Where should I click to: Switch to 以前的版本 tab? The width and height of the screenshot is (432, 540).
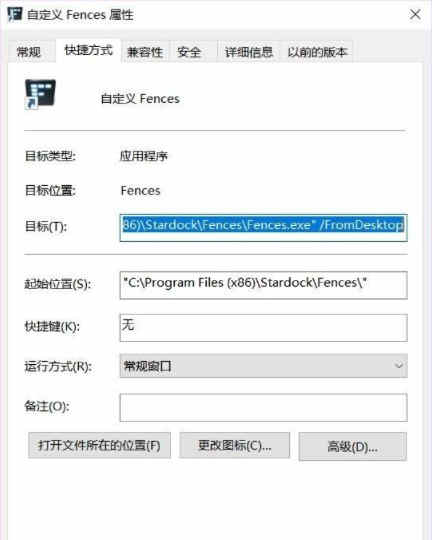coord(317,52)
